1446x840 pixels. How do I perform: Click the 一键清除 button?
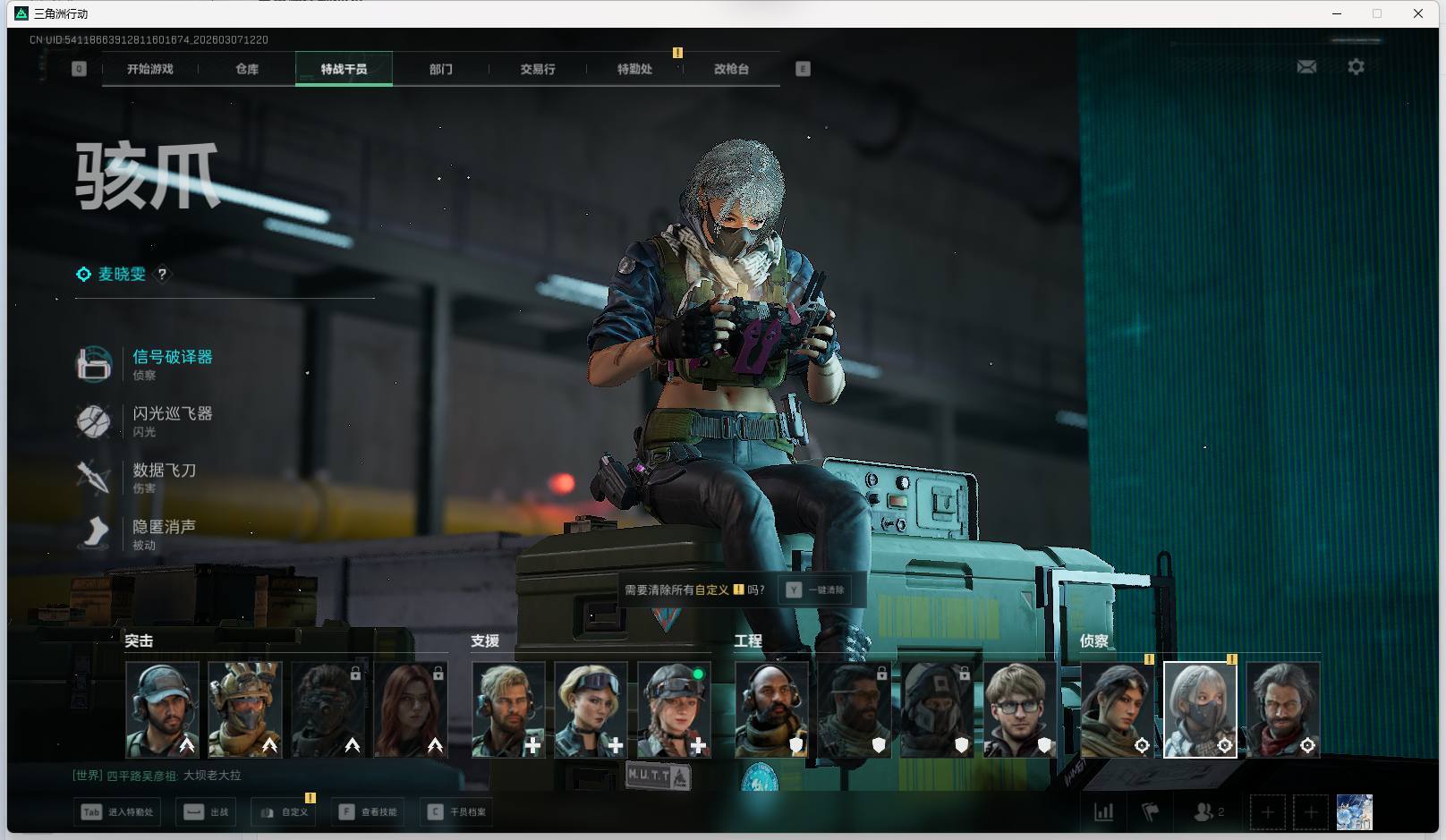coord(815,590)
